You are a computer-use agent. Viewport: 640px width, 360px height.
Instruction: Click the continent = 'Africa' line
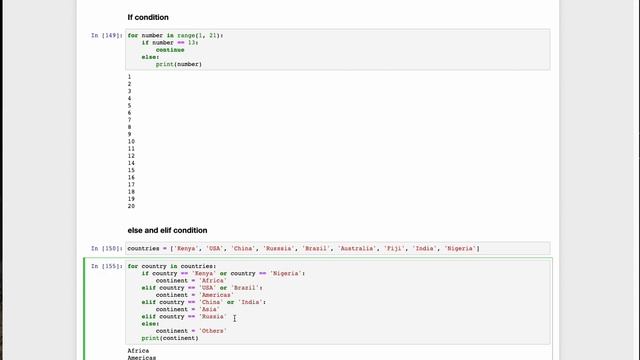point(191,281)
